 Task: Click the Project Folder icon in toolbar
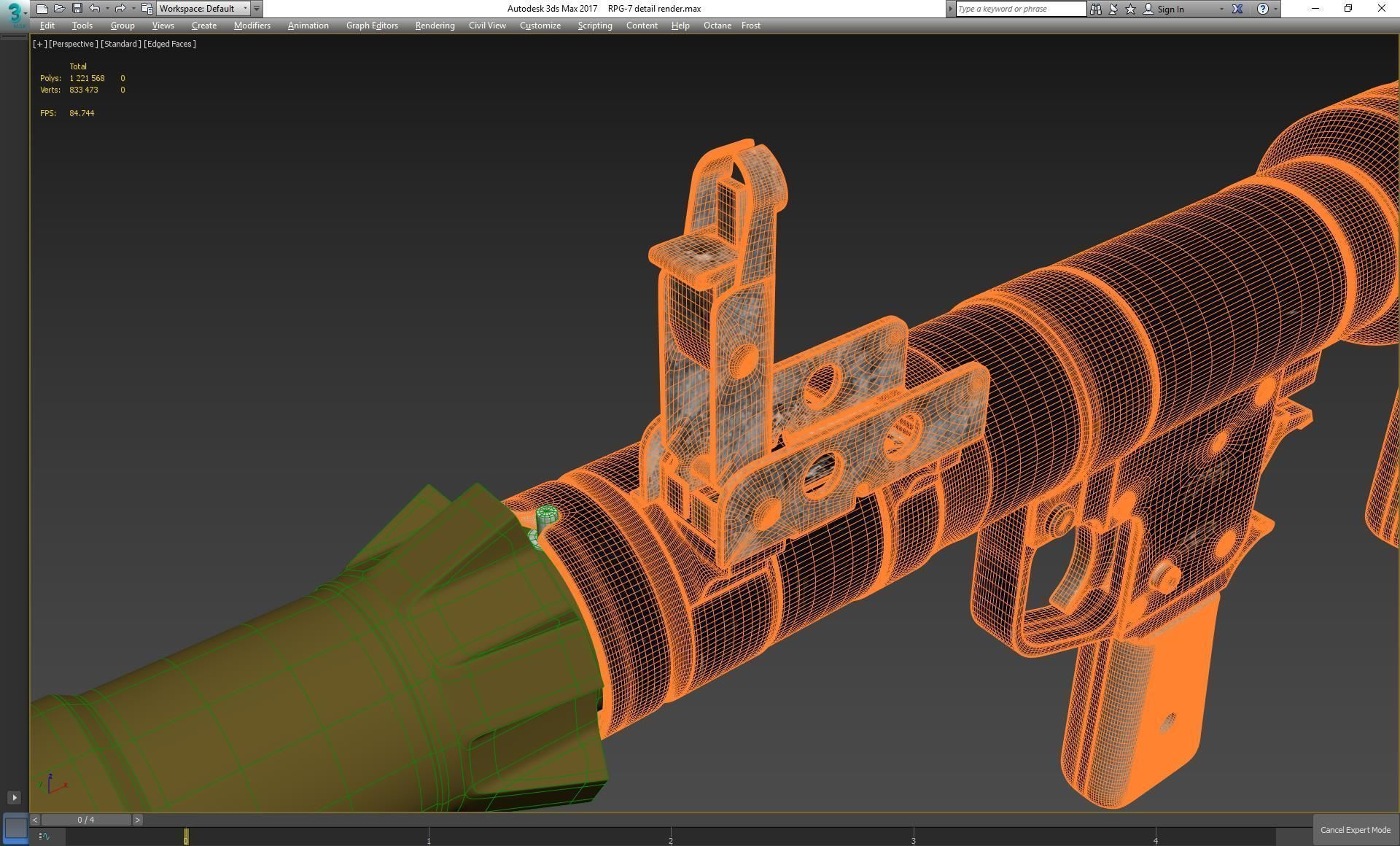(x=147, y=9)
